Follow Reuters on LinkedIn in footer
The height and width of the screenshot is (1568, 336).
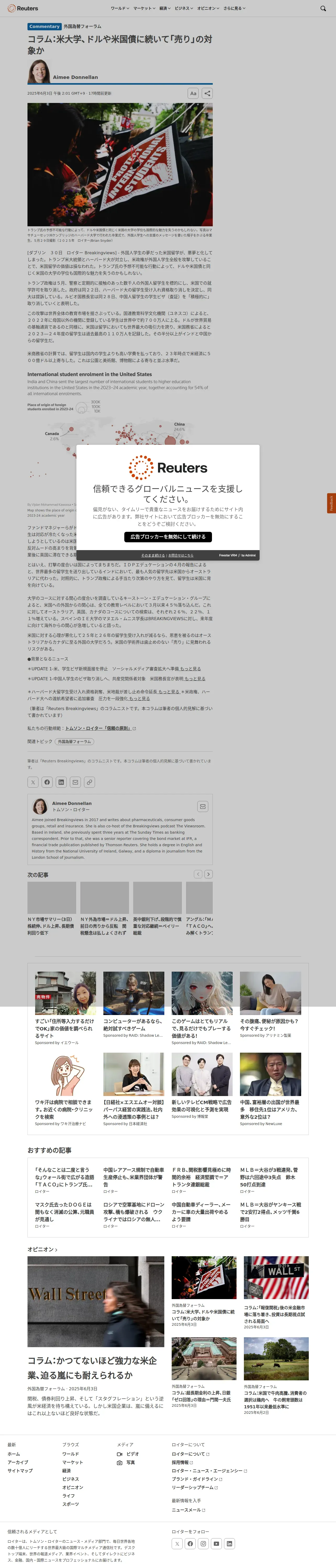point(229,1544)
